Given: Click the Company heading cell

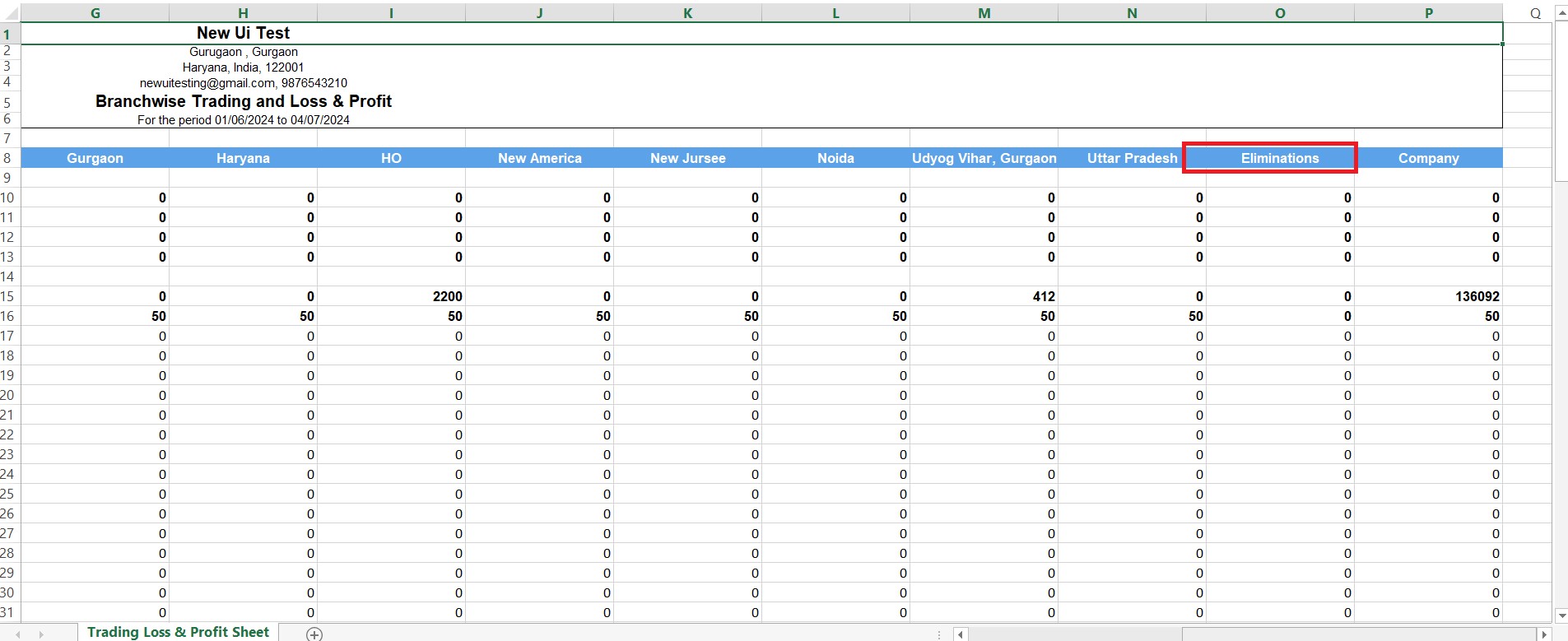Looking at the screenshot, I should (1428, 158).
